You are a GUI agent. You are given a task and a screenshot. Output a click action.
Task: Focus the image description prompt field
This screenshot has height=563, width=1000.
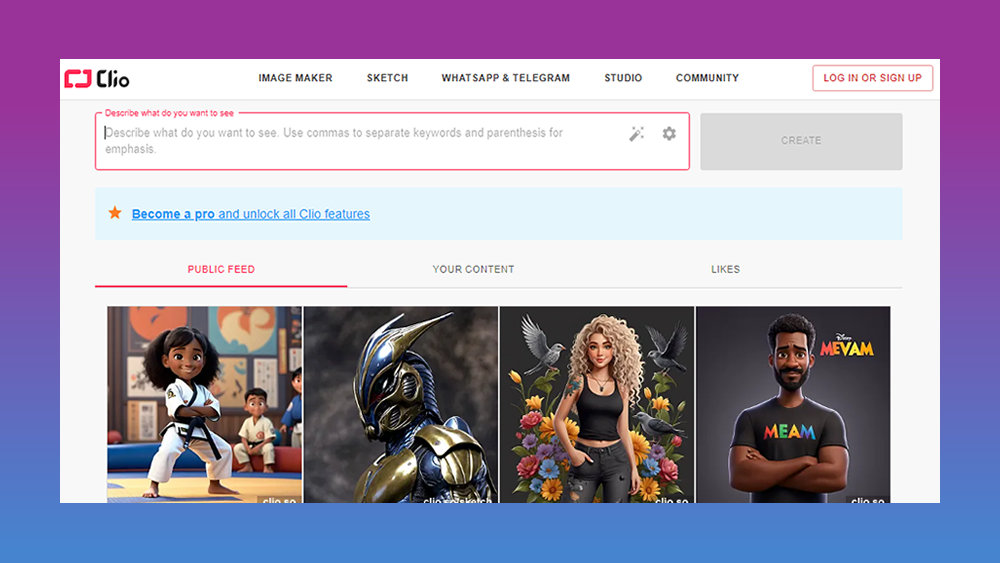[x=360, y=141]
